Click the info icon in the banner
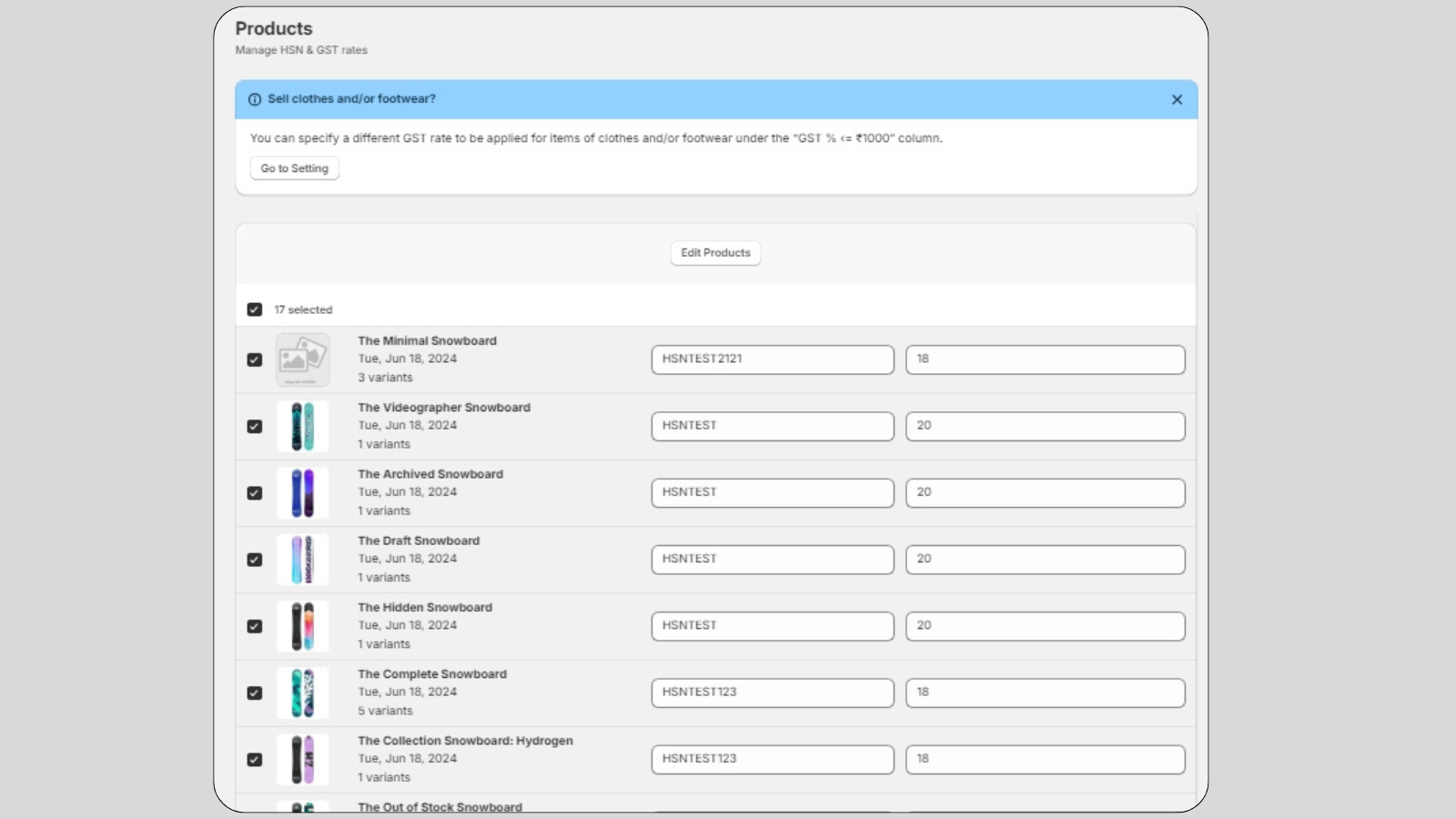This screenshot has width=1456, height=819. click(255, 99)
